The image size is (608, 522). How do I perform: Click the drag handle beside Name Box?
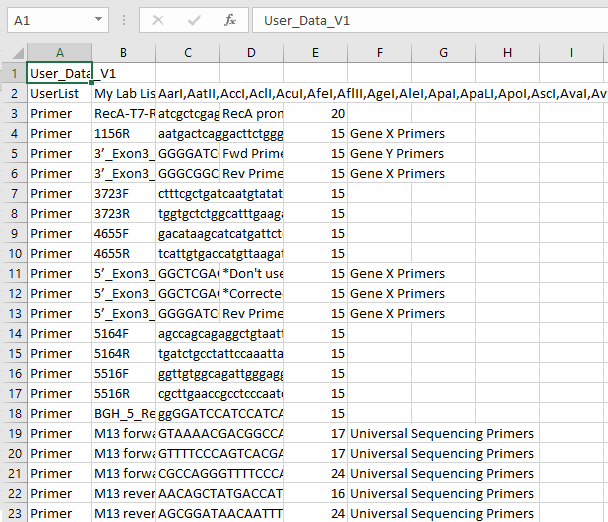121,20
